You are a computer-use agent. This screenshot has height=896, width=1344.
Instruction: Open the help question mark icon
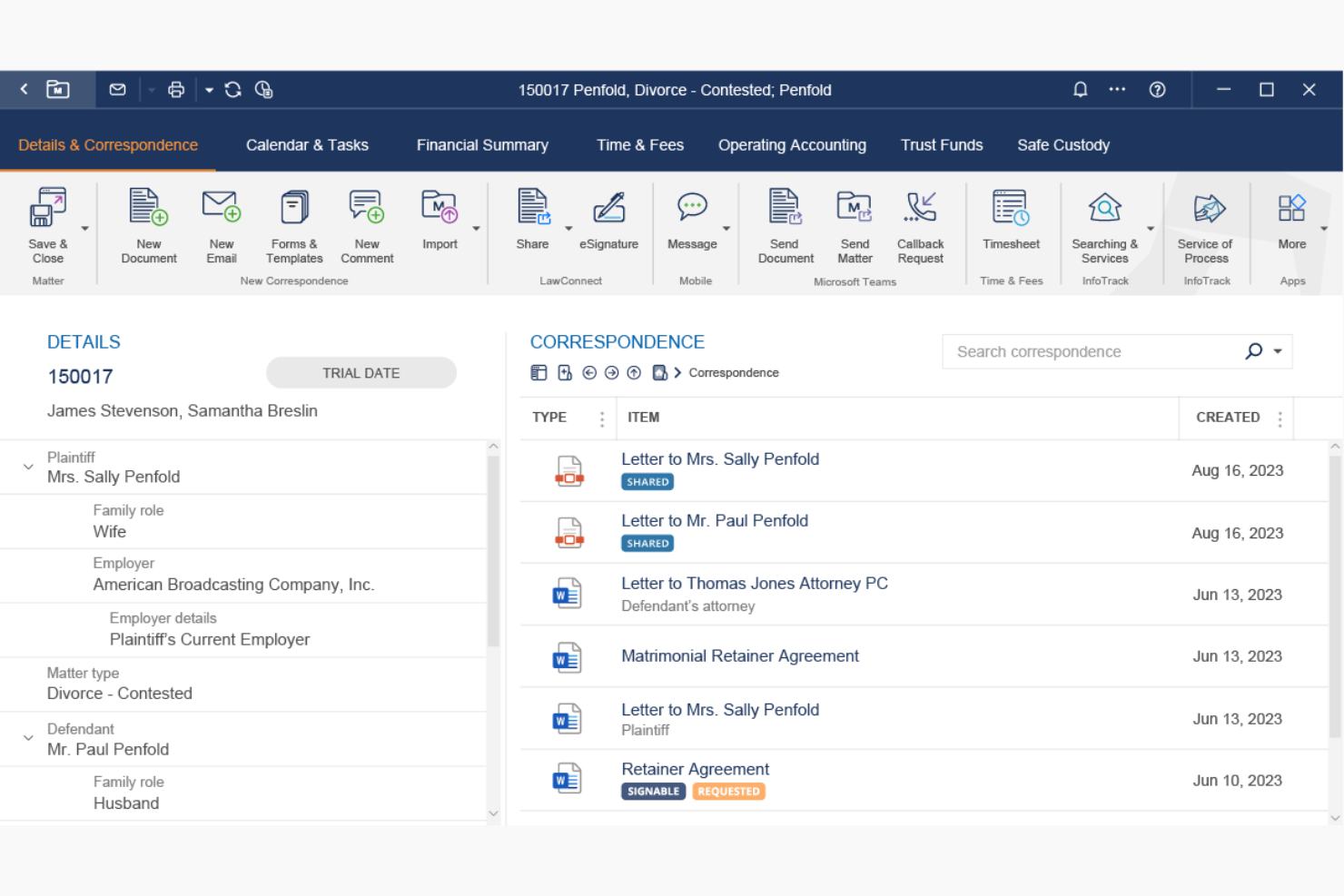(1157, 89)
